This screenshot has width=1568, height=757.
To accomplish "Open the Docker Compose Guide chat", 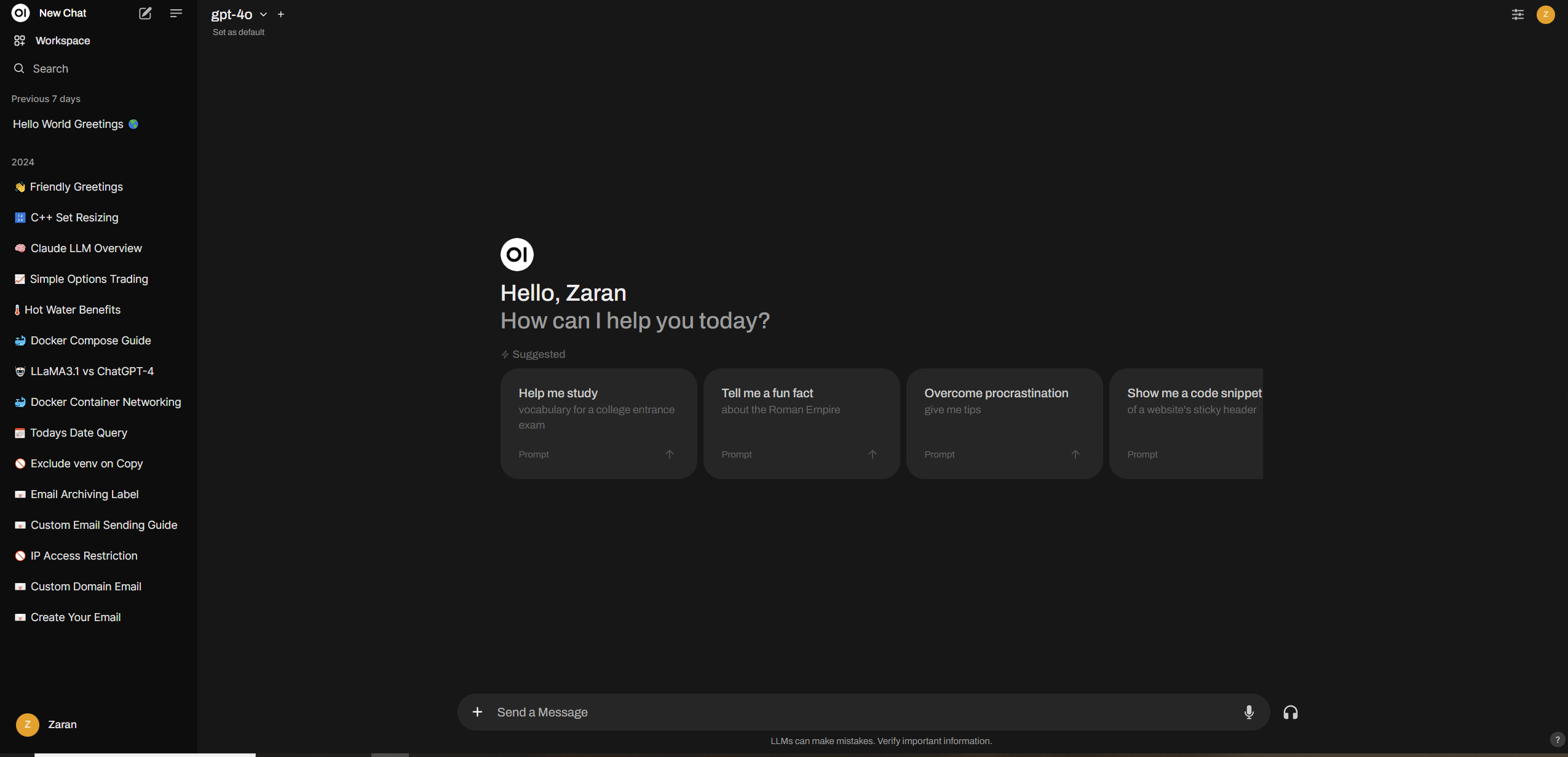I will coord(90,341).
